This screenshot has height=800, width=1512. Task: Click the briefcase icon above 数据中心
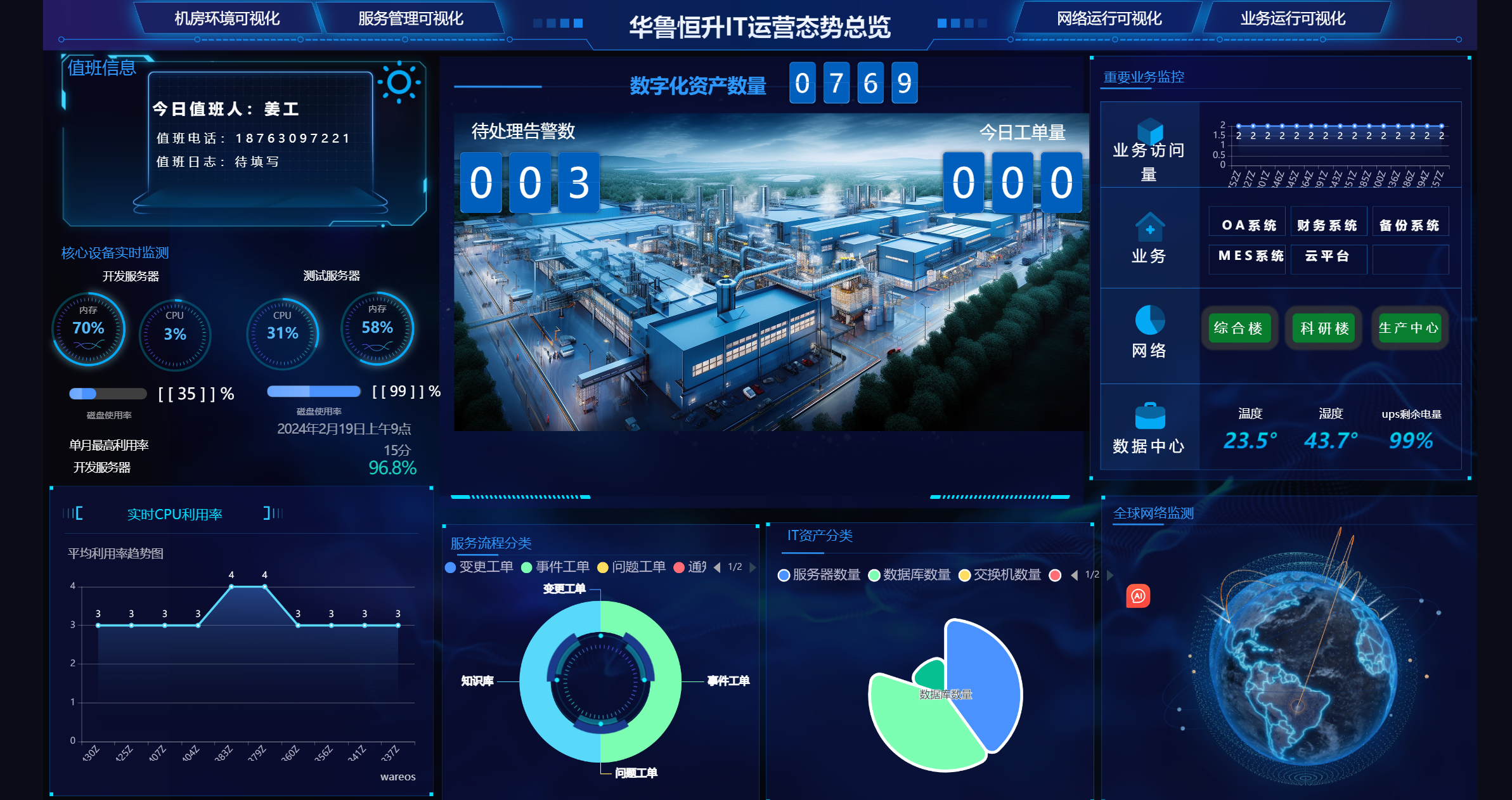[x=1150, y=416]
